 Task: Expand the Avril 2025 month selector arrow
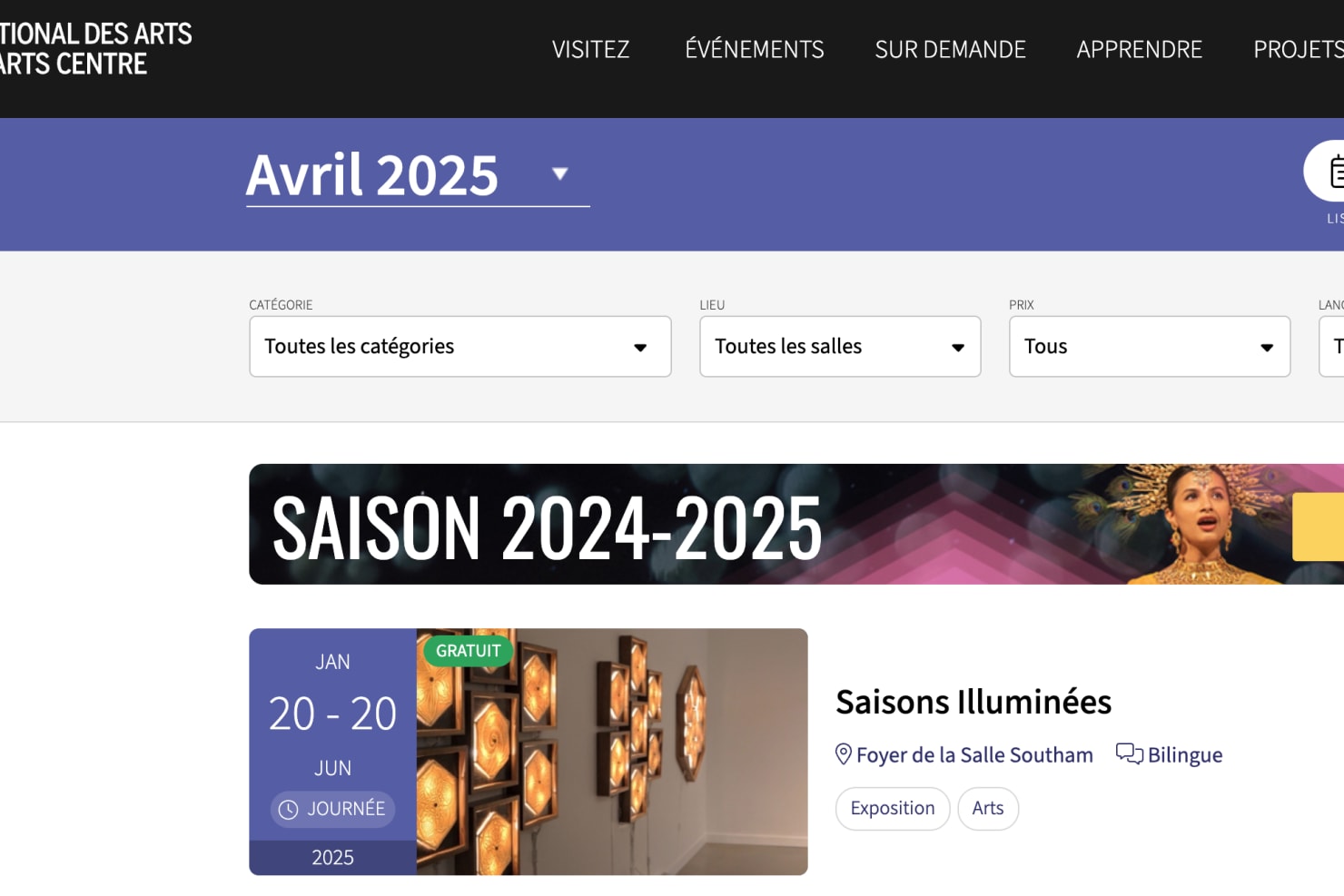[x=560, y=173]
